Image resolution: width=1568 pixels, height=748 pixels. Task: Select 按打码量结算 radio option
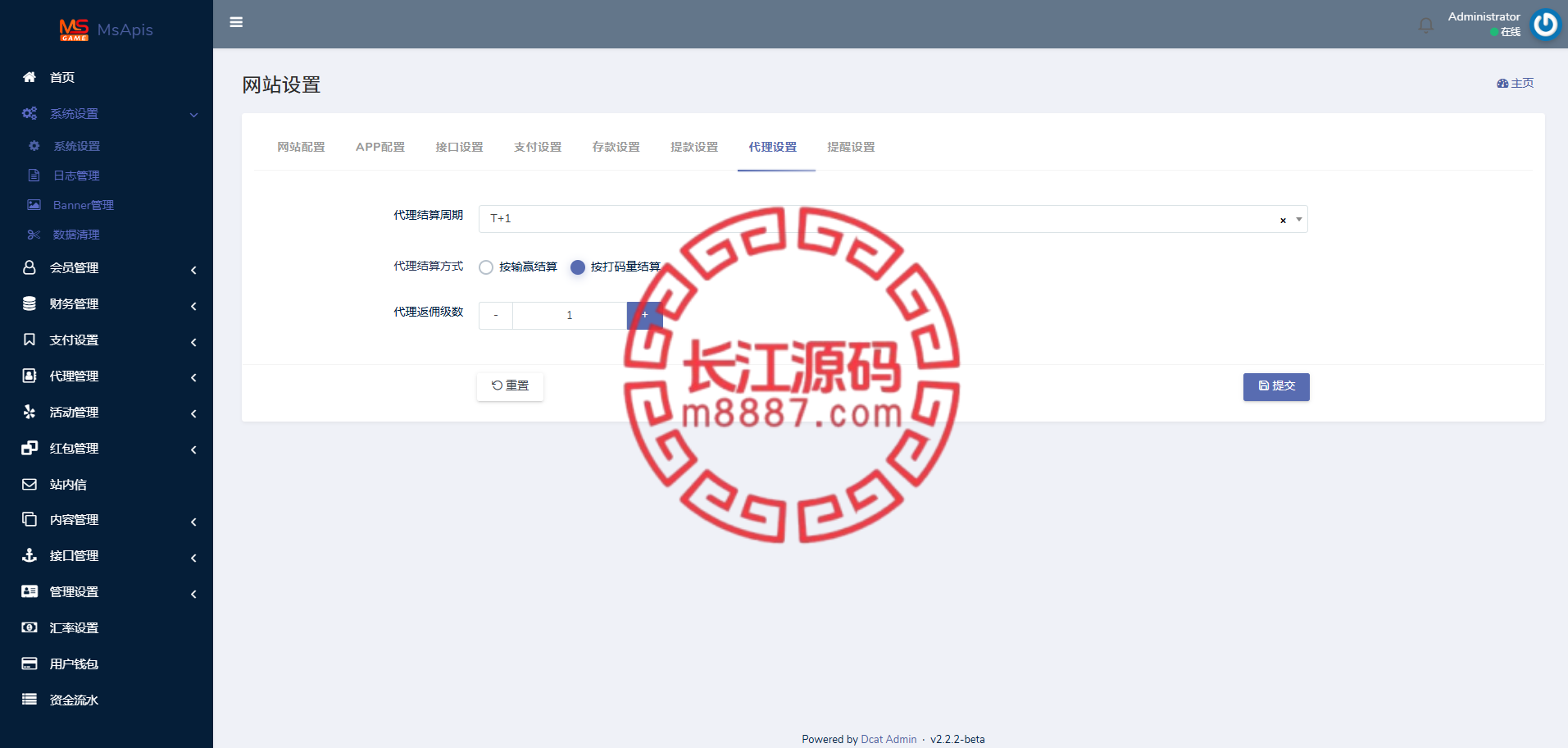(x=578, y=267)
